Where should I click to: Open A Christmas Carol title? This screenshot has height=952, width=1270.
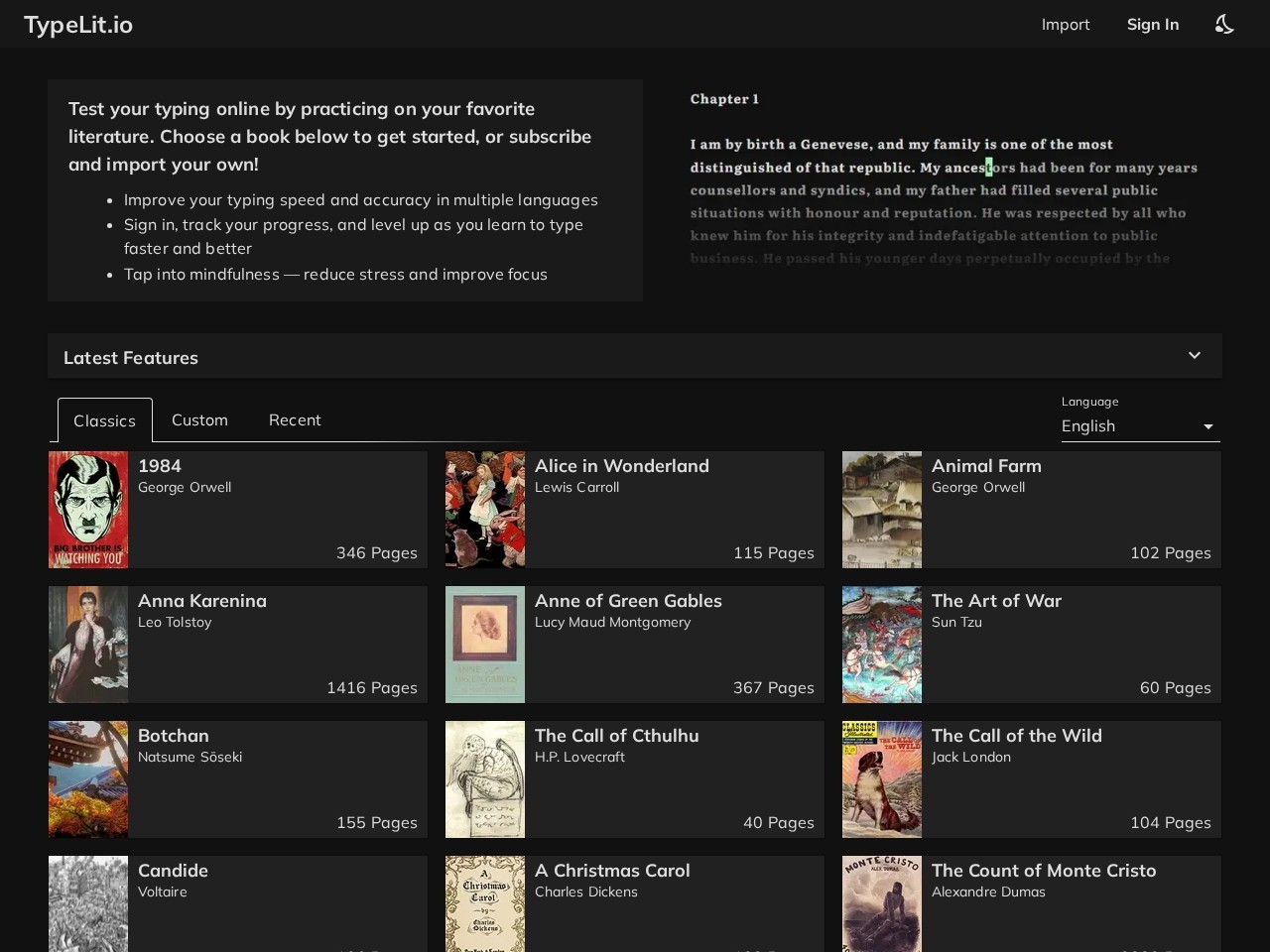[612, 871]
